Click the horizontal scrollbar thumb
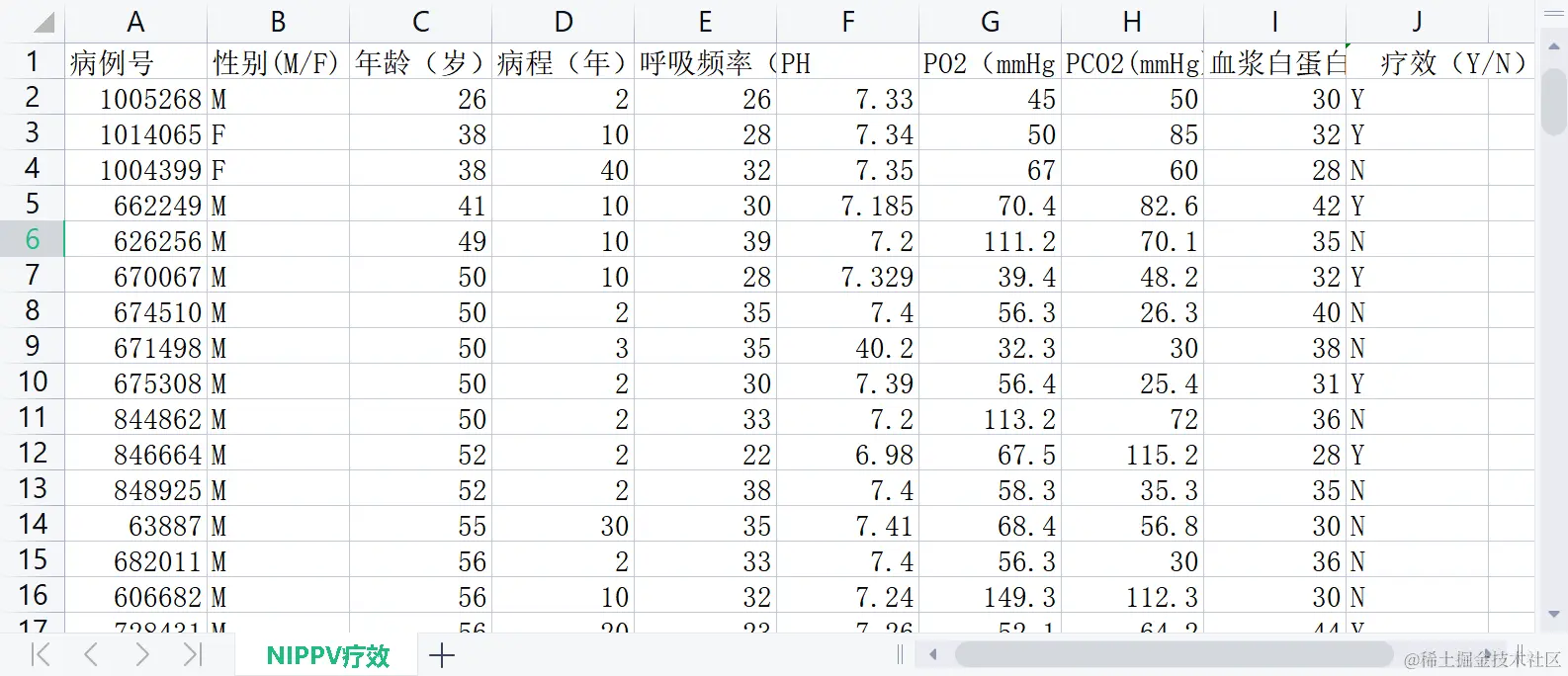This screenshot has width=1568, height=676. pyautogui.click(x=1174, y=654)
